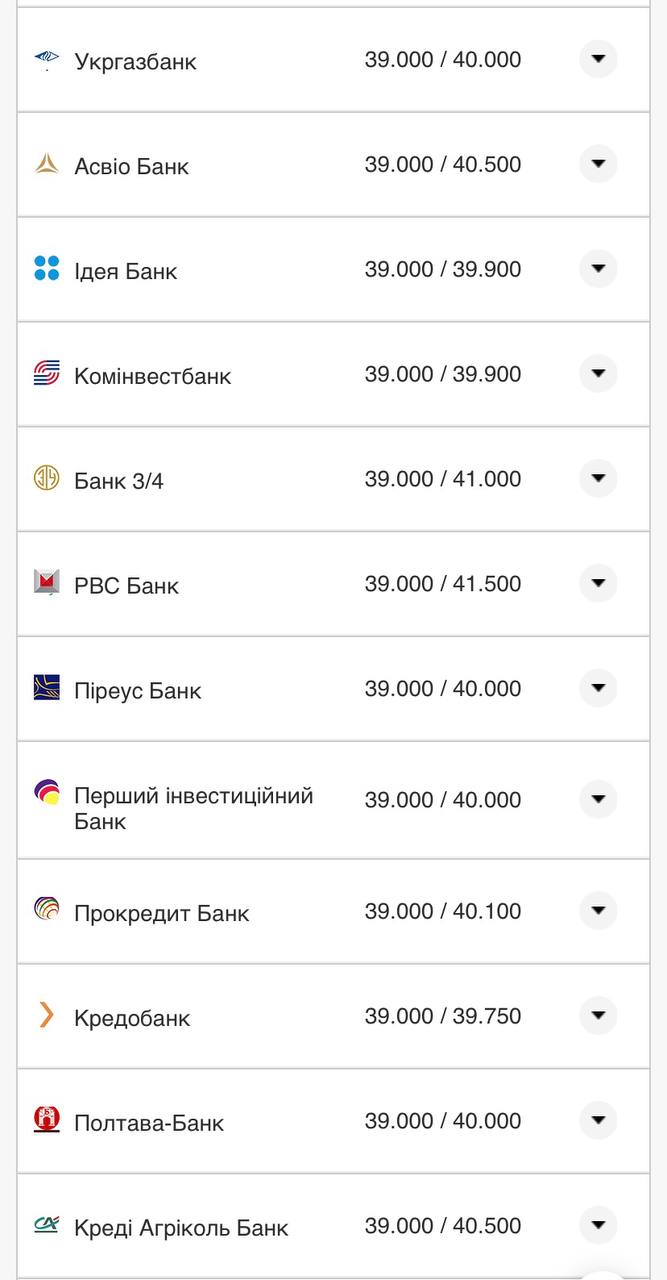Click the Асвіо Банк triangle logo

[45, 163]
